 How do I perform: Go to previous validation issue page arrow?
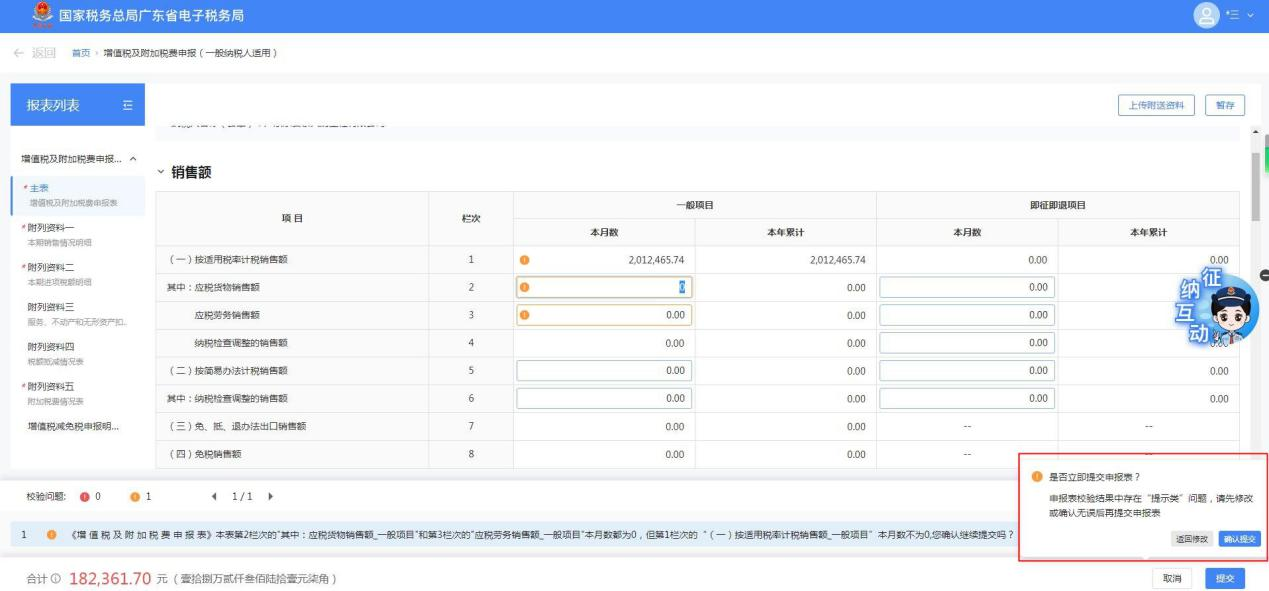214,497
